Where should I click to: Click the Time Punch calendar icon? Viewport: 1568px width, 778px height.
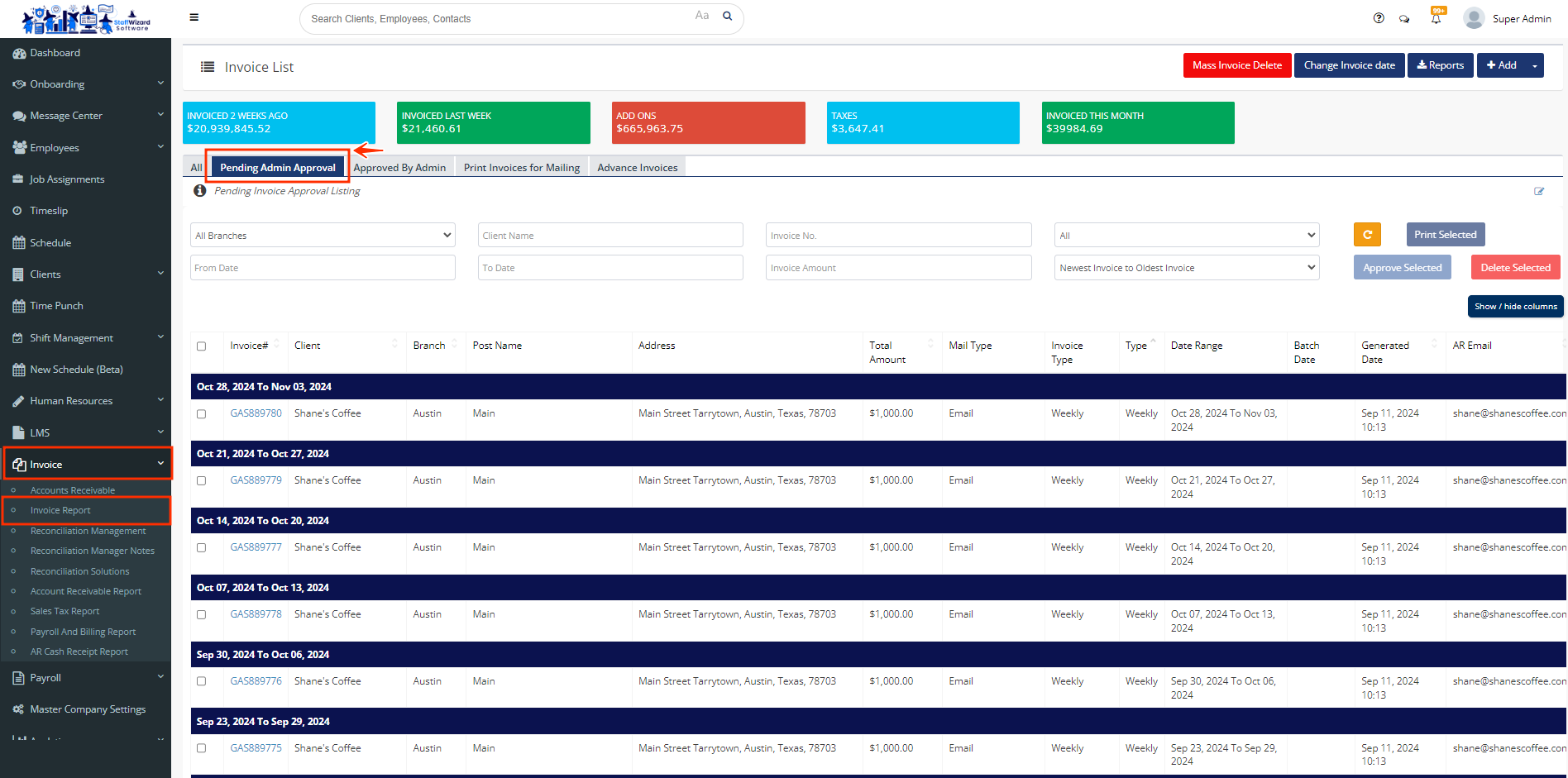point(19,306)
